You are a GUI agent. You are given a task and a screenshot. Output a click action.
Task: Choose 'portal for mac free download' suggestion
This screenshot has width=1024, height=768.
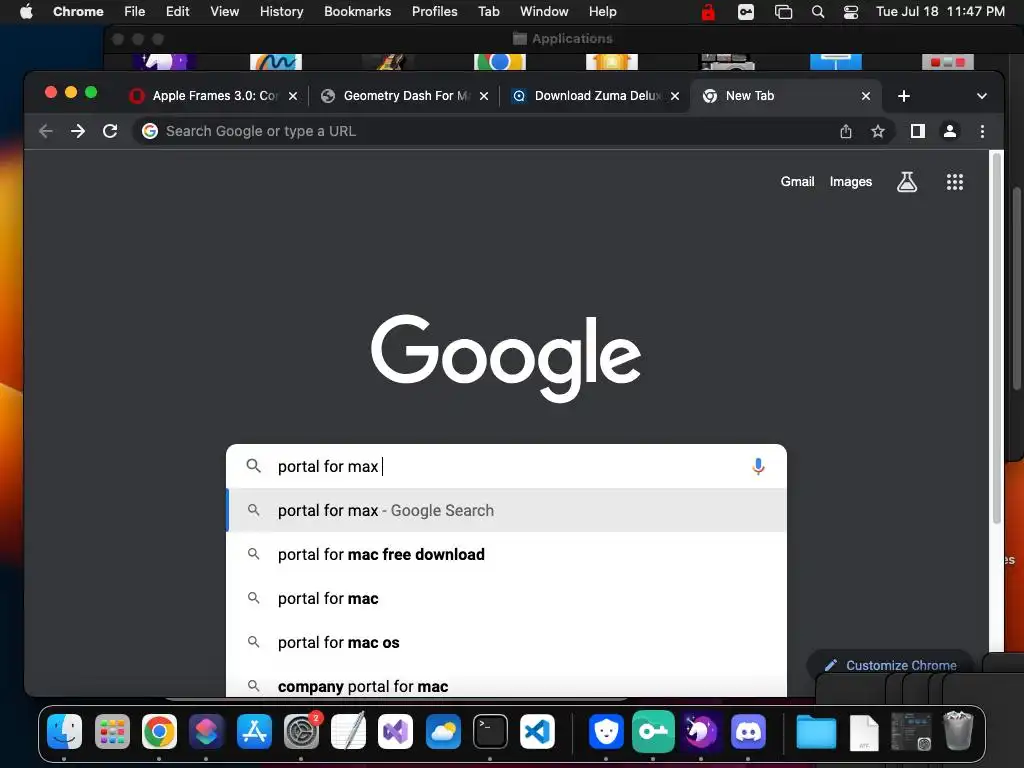506,554
